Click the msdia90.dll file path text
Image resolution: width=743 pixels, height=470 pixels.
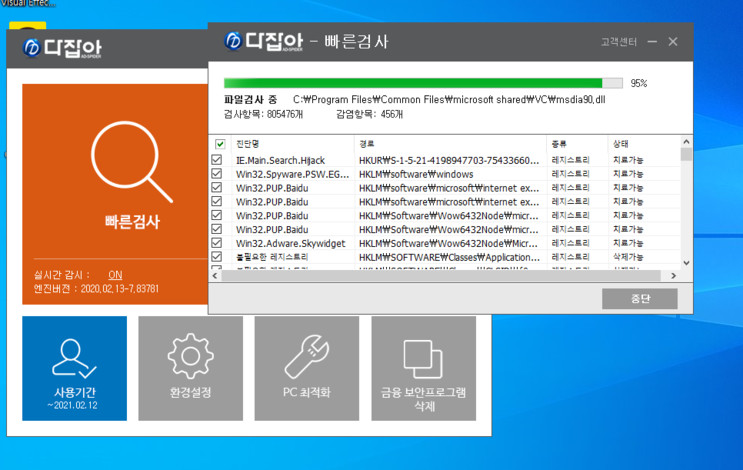point(449,100)
